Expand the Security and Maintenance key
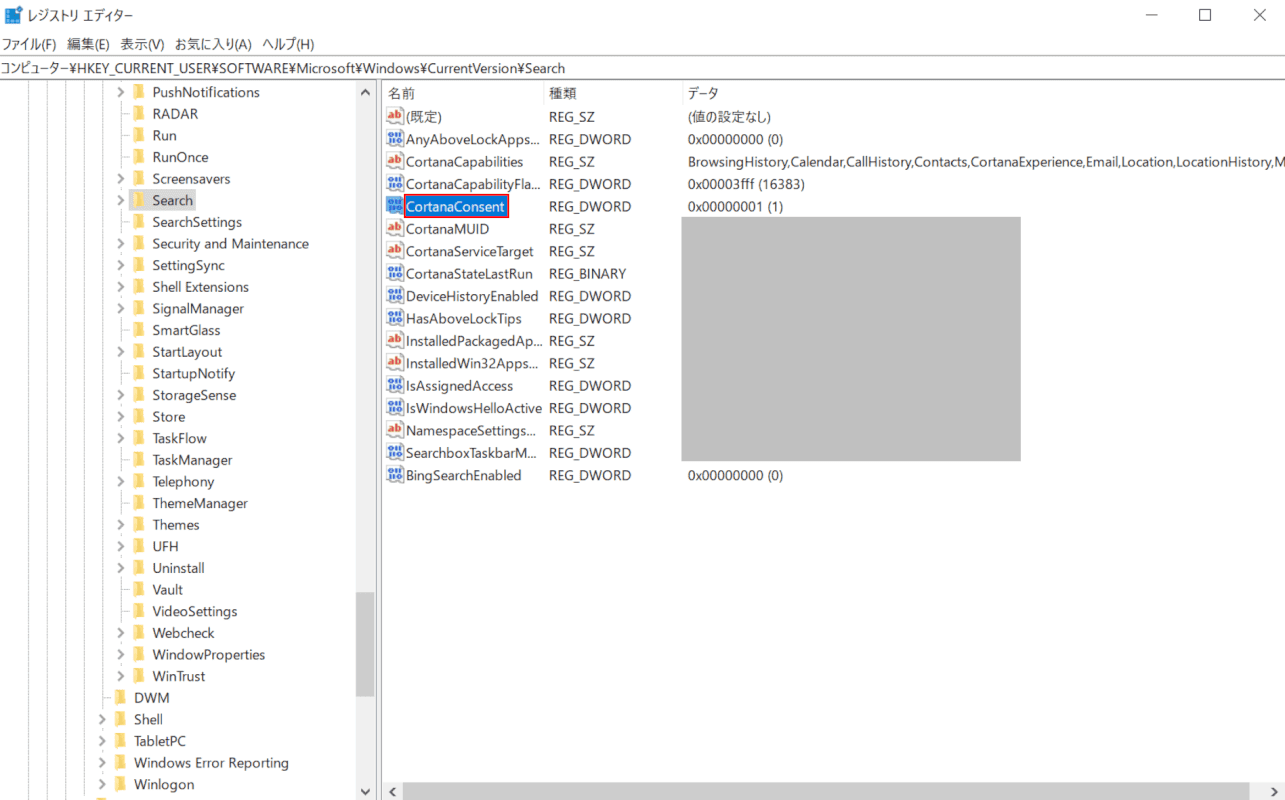1285x800 pixels. [x=121, y=244]
